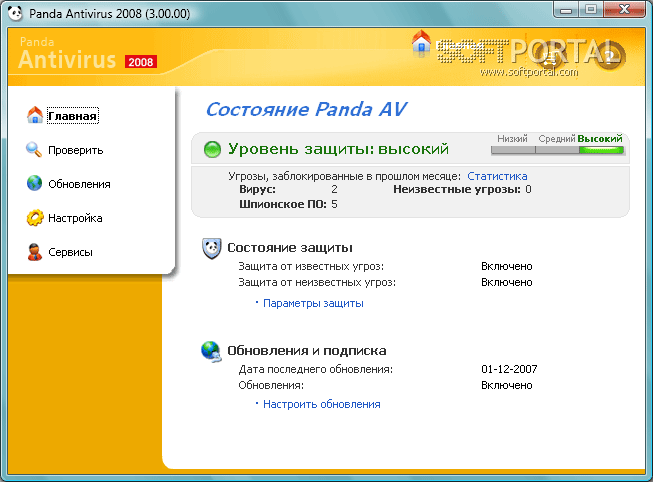This screenshot has width=653, height=482.
Task: Open the Параметры защиты link
Action: pyautogui.click(x=313, y=303)
